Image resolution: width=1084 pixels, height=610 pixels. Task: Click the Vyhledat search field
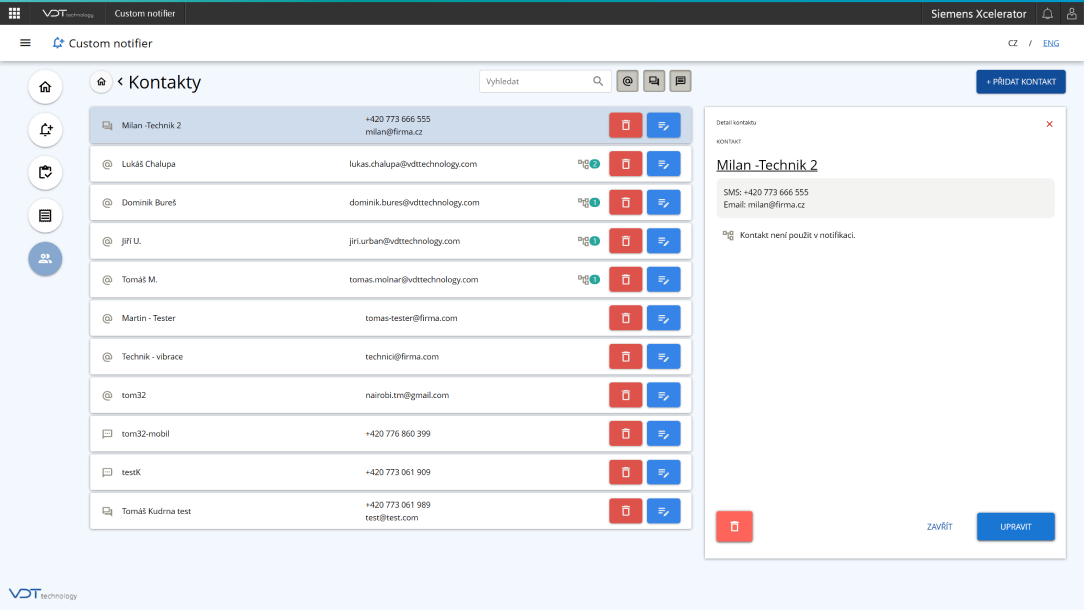coord(535,81)
